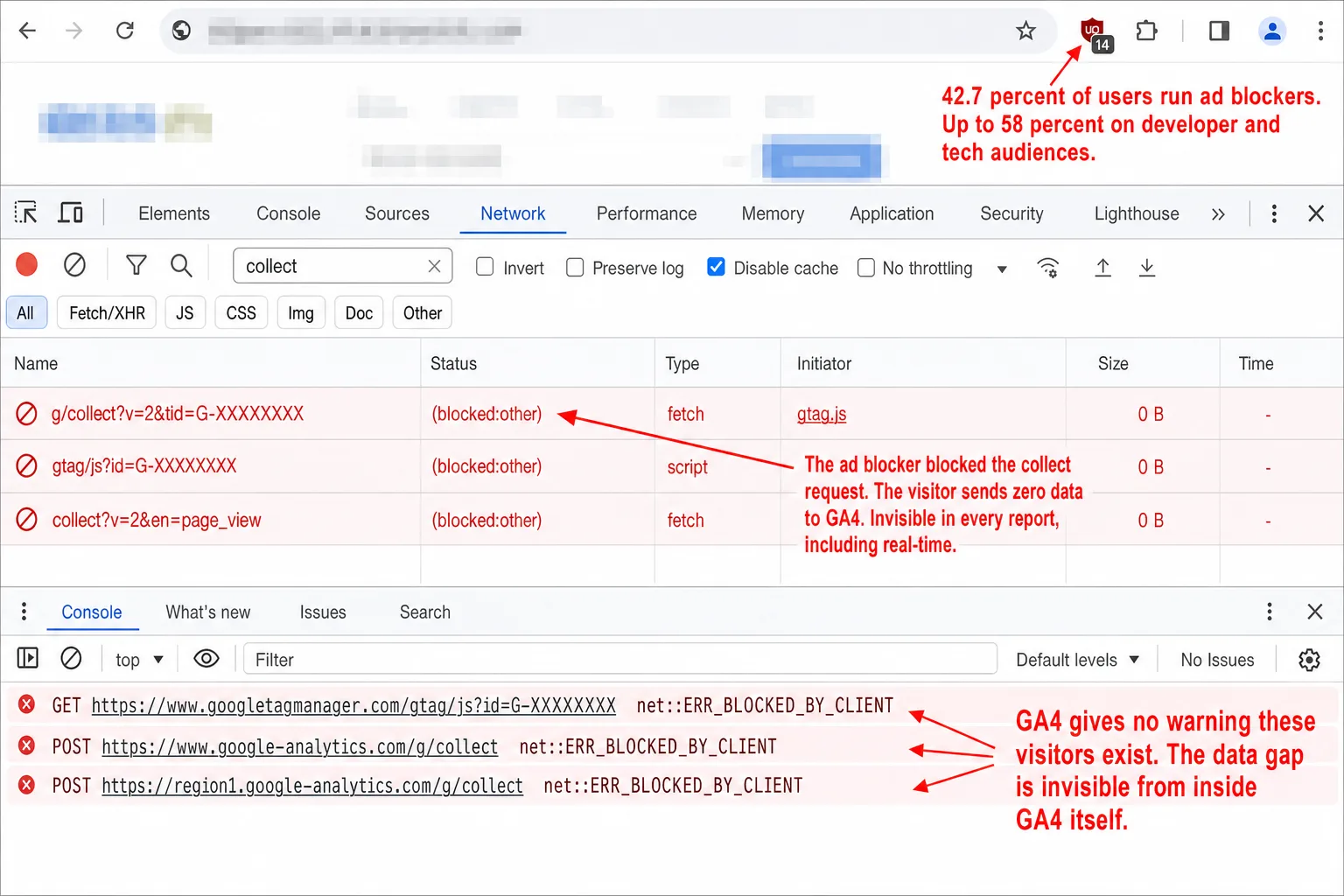Open the Memory tab

(x=773, y=213)
